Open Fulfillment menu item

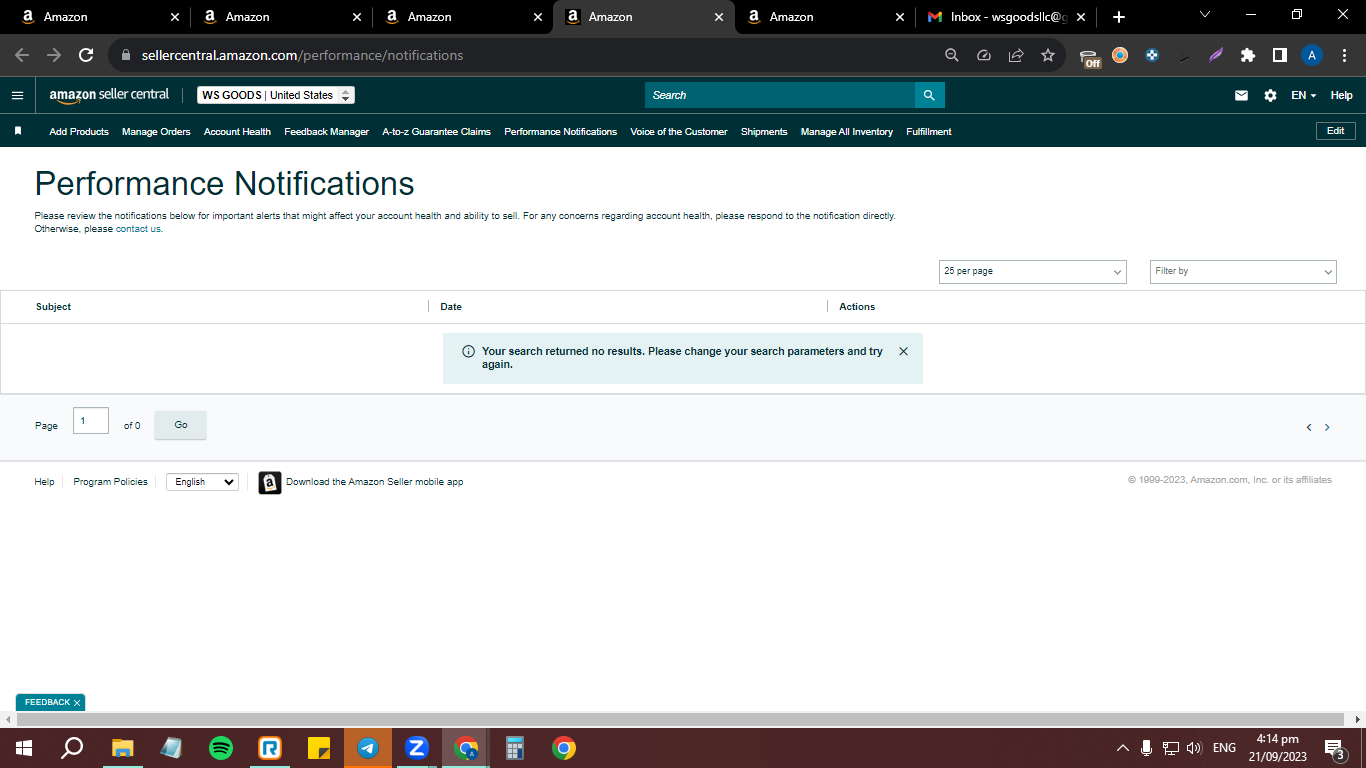point(929,131)
